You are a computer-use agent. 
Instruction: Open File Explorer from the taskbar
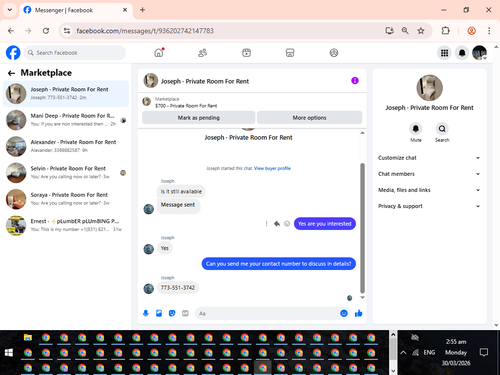pyautogui.click(x=28, y=337)
